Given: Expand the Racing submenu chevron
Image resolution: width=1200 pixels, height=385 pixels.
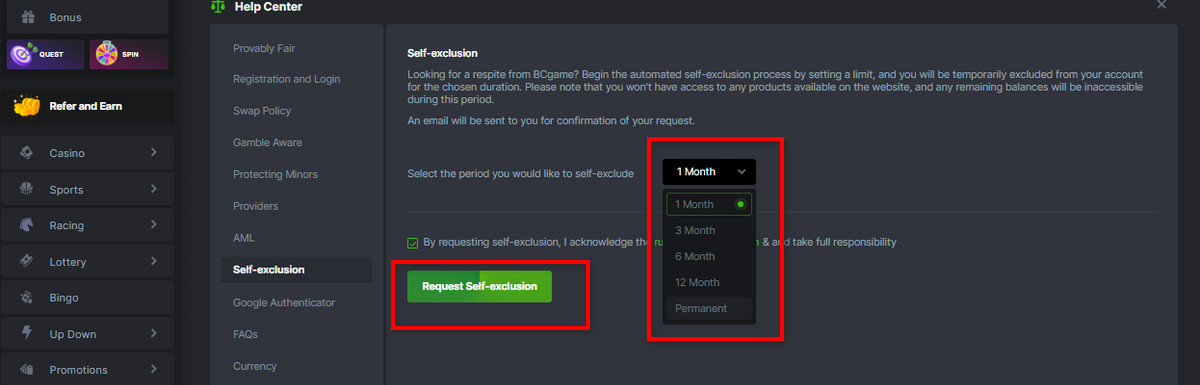Looking at the screenshot, I should [x=153, y=225].
